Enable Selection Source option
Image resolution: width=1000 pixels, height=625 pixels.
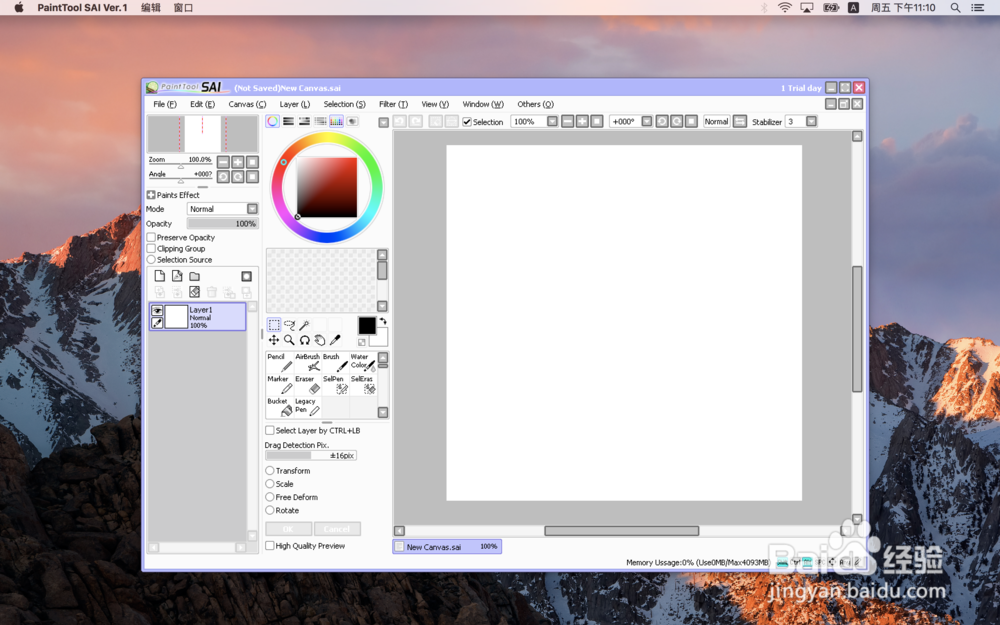(151, 260)
